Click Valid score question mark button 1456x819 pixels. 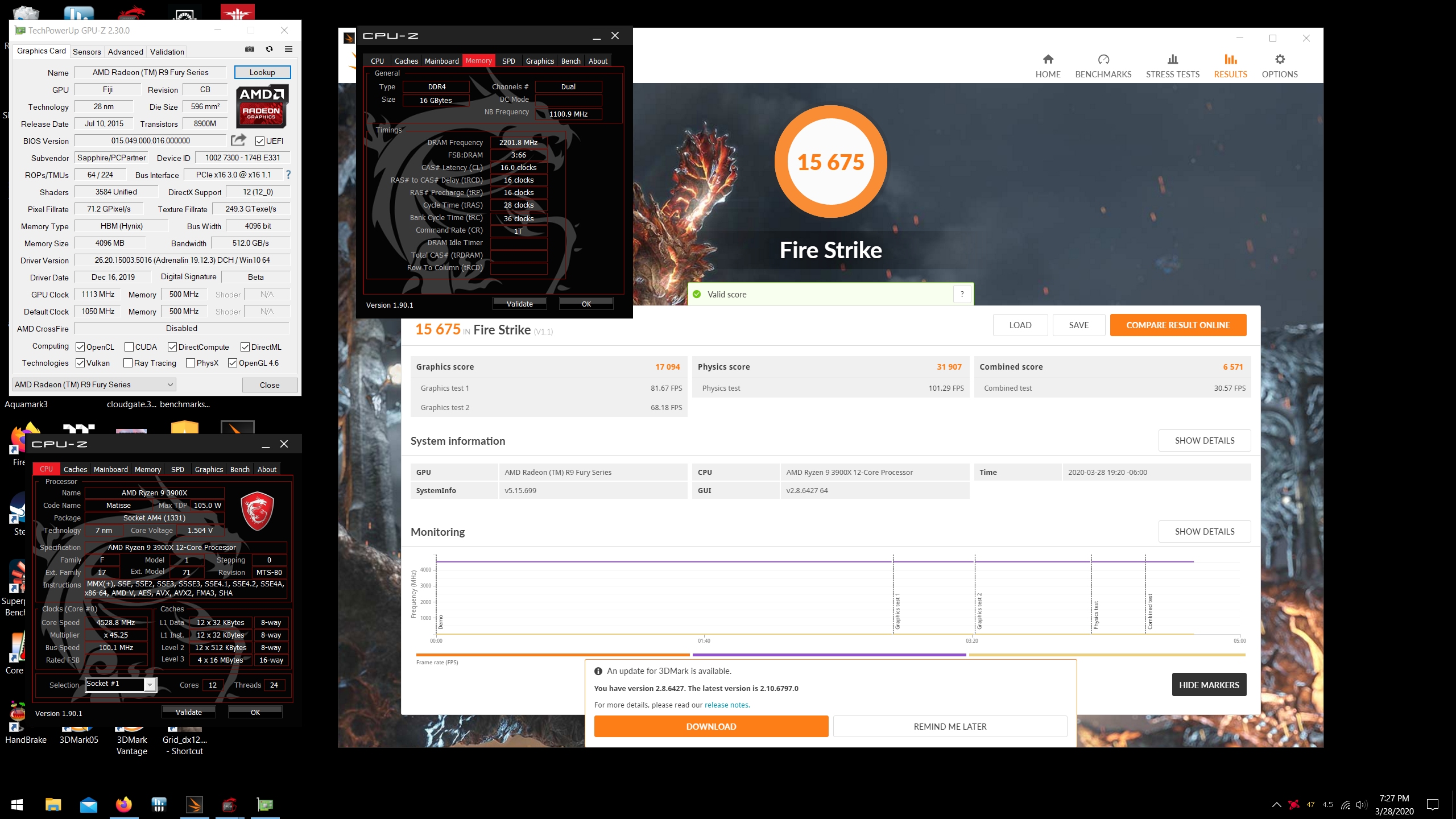click(962, 294)
